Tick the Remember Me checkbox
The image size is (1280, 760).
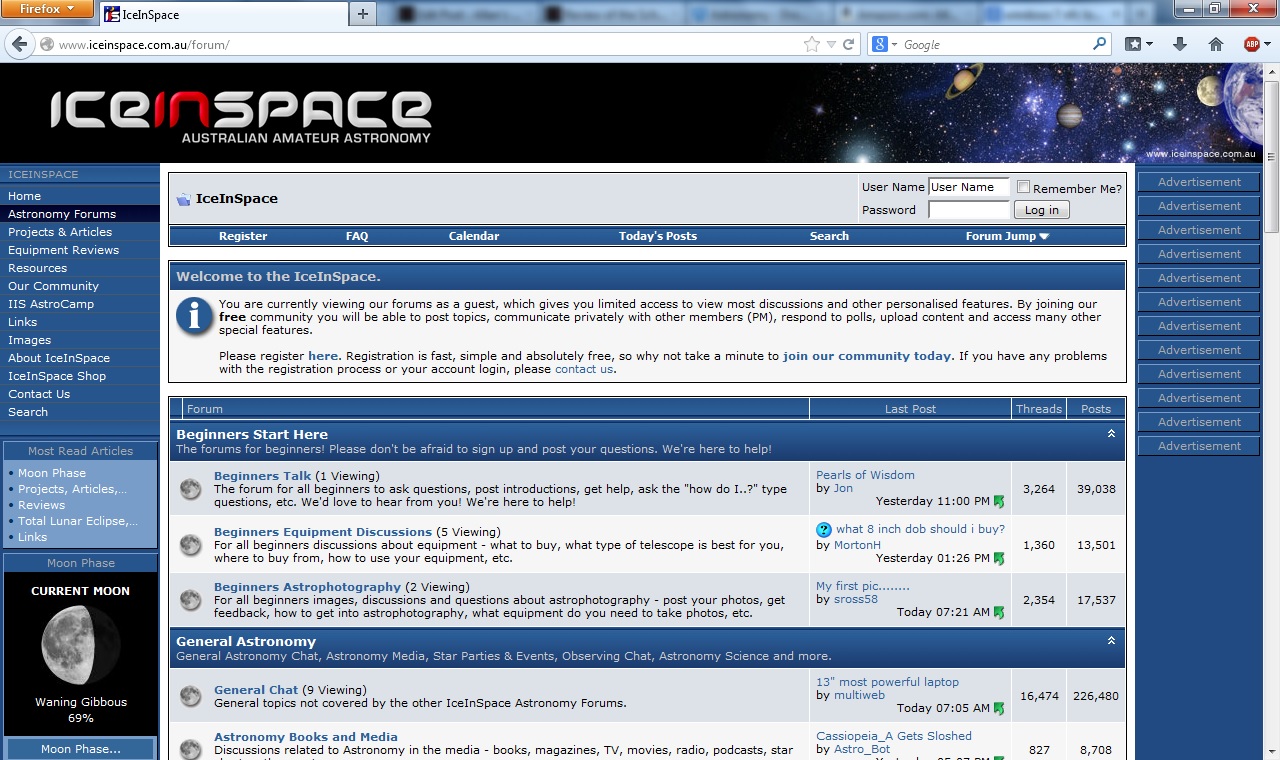(1023, 187)
